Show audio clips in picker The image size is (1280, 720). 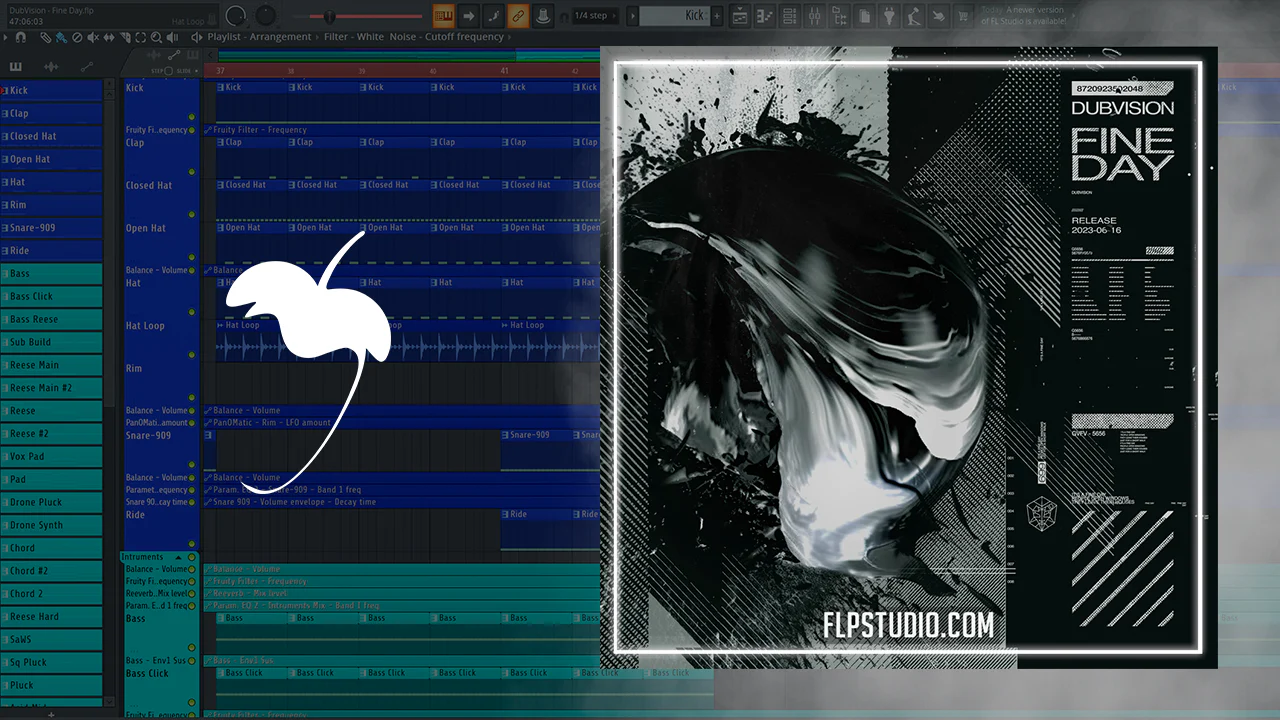51,66
